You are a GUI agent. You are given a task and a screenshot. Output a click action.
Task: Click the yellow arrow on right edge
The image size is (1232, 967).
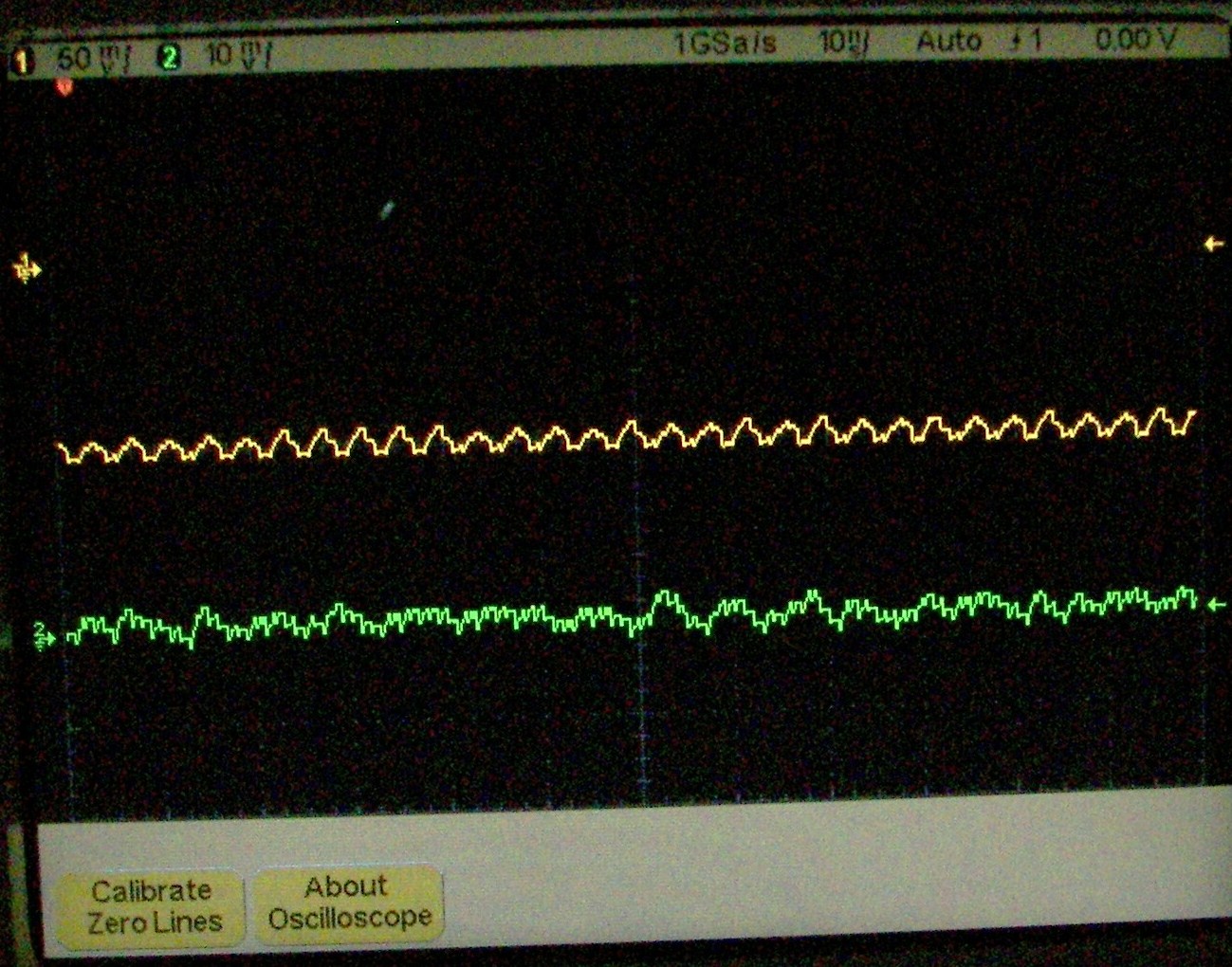click(1213, 245)
